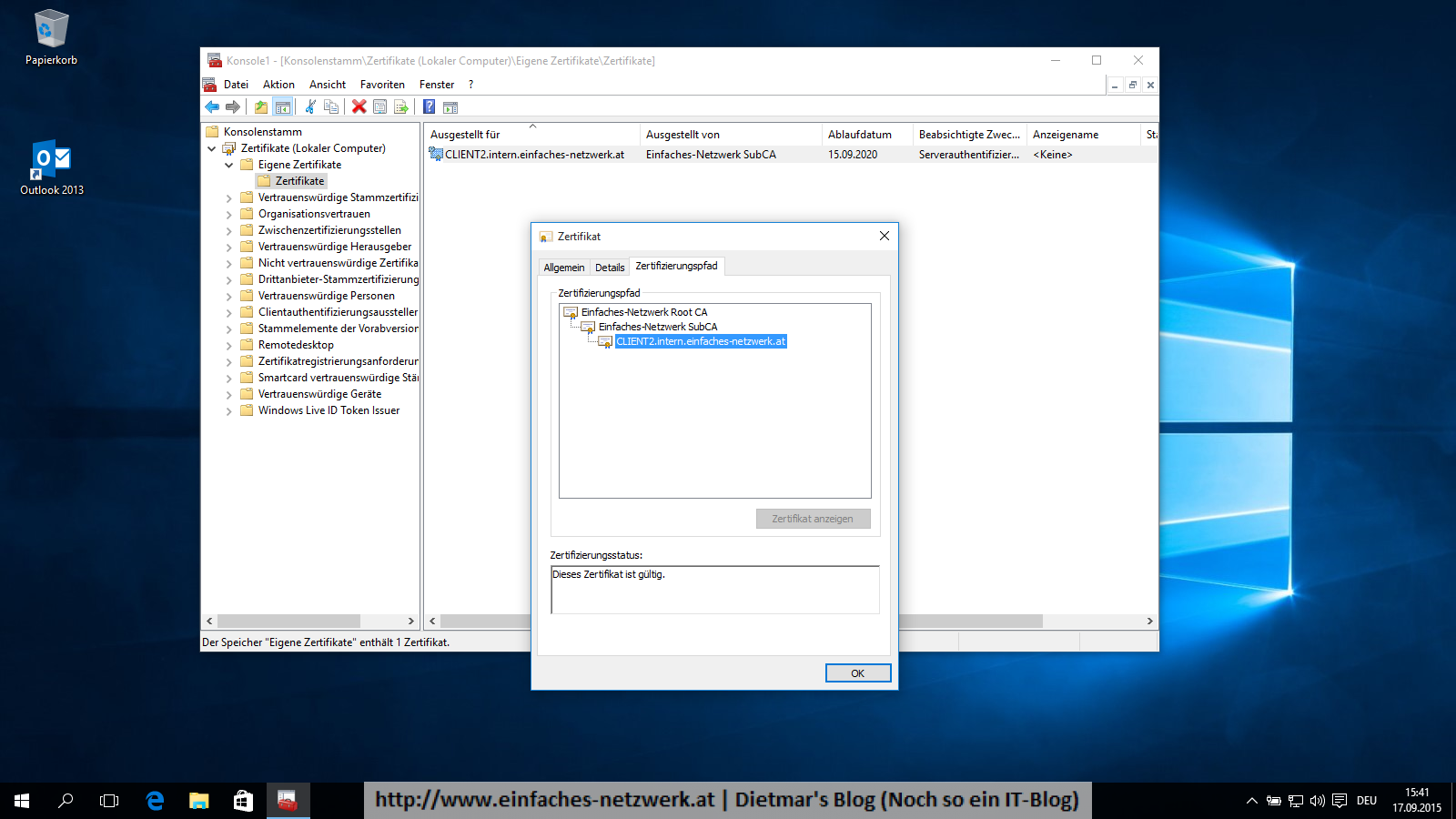Sort by the Ablaufdatum column header
This screenshot has width=1456, height=819.
click(x=867, y=135)
